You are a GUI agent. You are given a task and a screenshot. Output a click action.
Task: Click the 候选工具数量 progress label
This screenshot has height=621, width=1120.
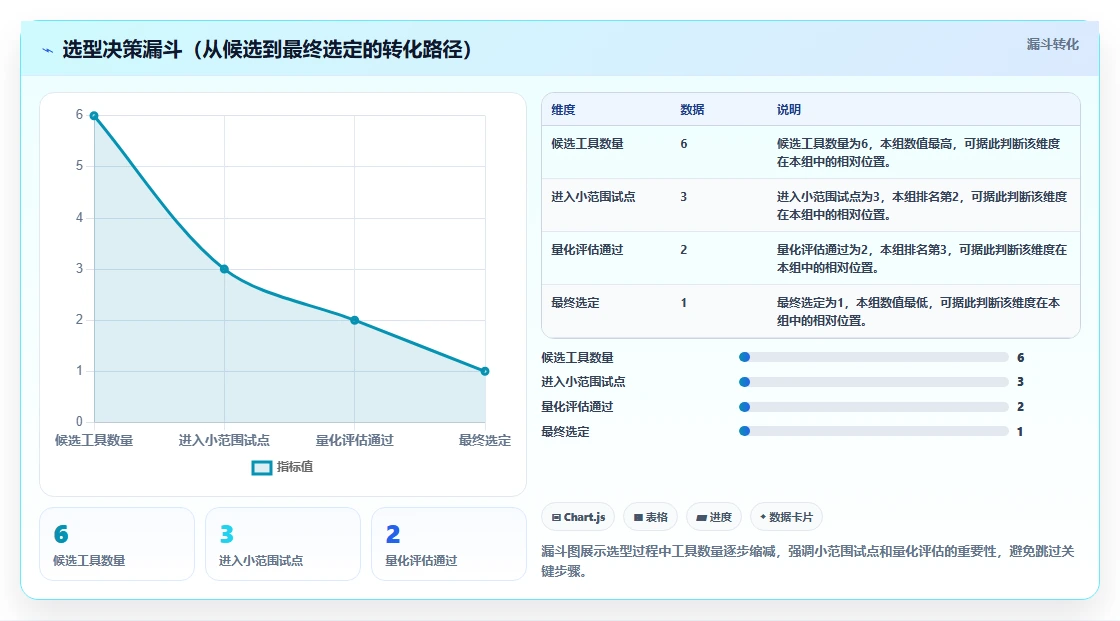[577, 357]
